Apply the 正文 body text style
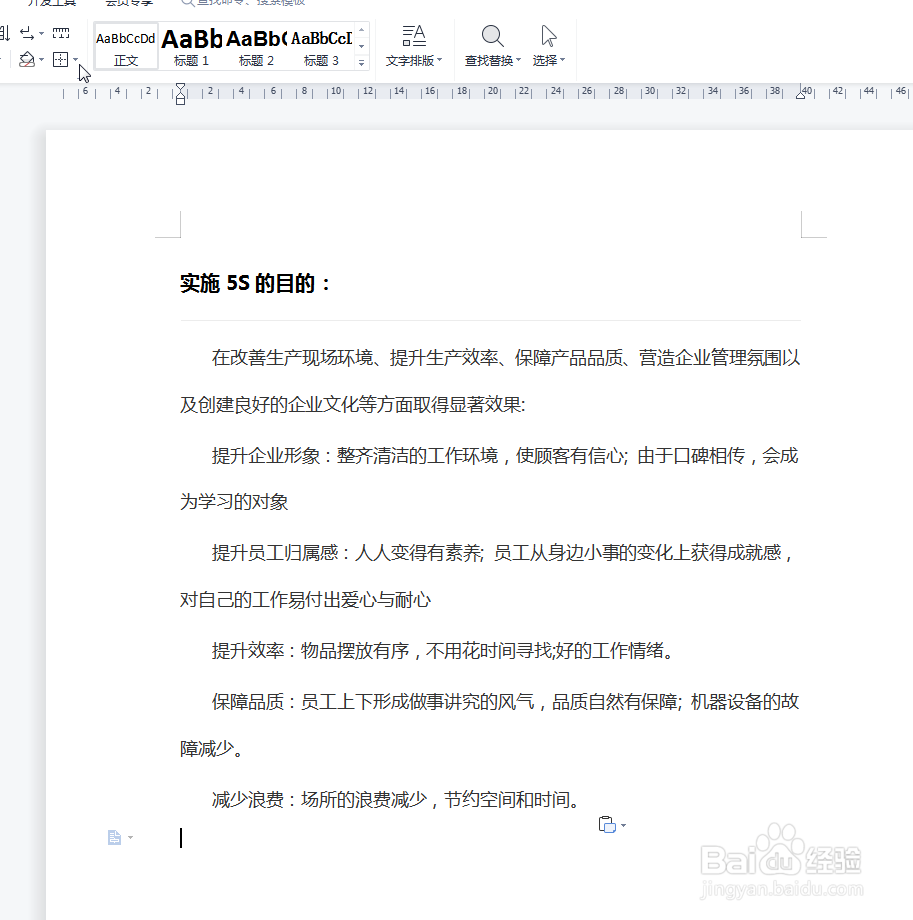This screenshot has height=920, width=913. pos(126,46)
